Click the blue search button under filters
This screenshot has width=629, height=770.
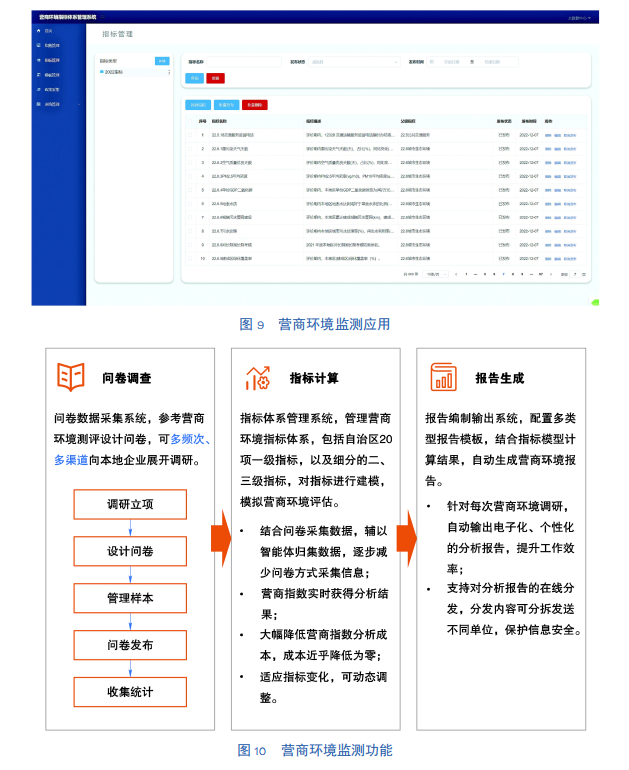click(195, 77)
